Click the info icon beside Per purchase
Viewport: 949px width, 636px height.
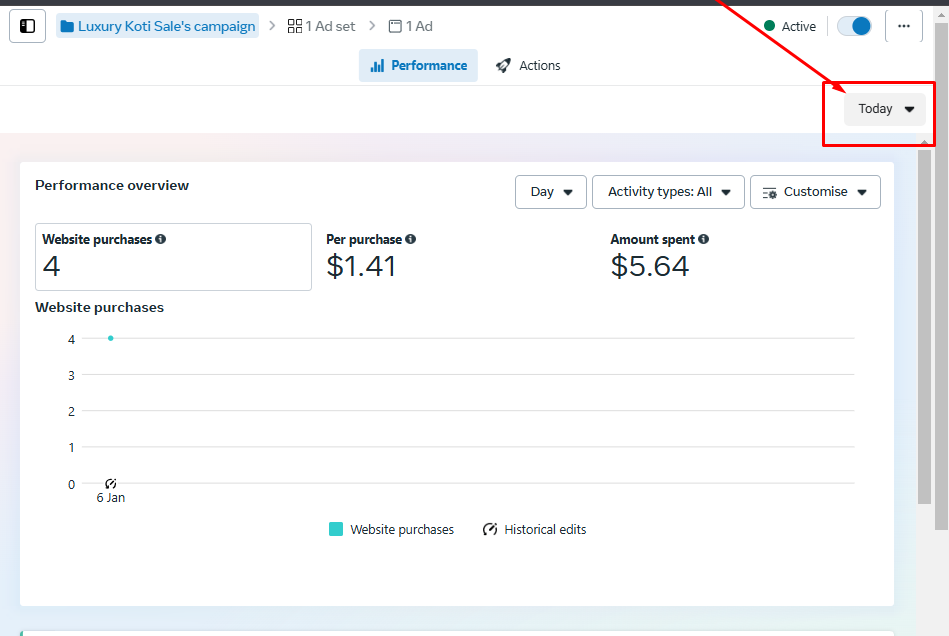click(411, 240)
